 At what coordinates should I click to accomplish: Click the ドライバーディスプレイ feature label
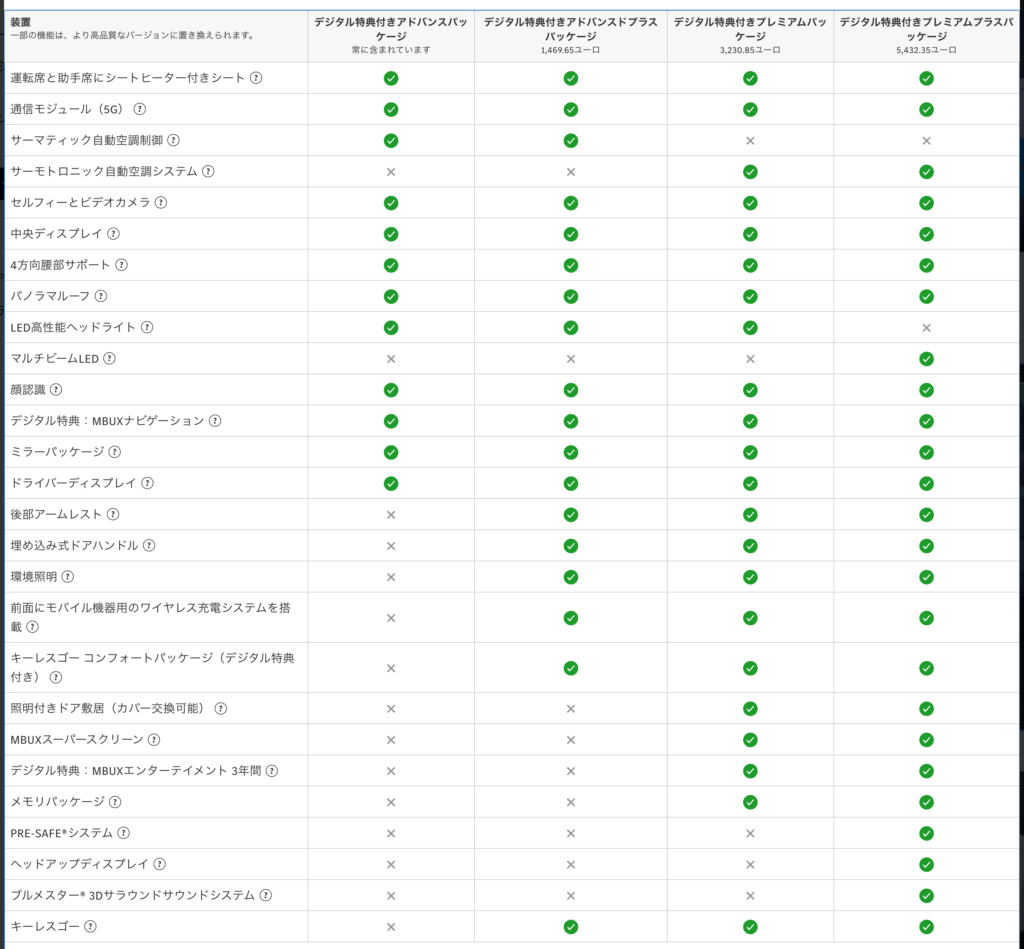[73, 483]
